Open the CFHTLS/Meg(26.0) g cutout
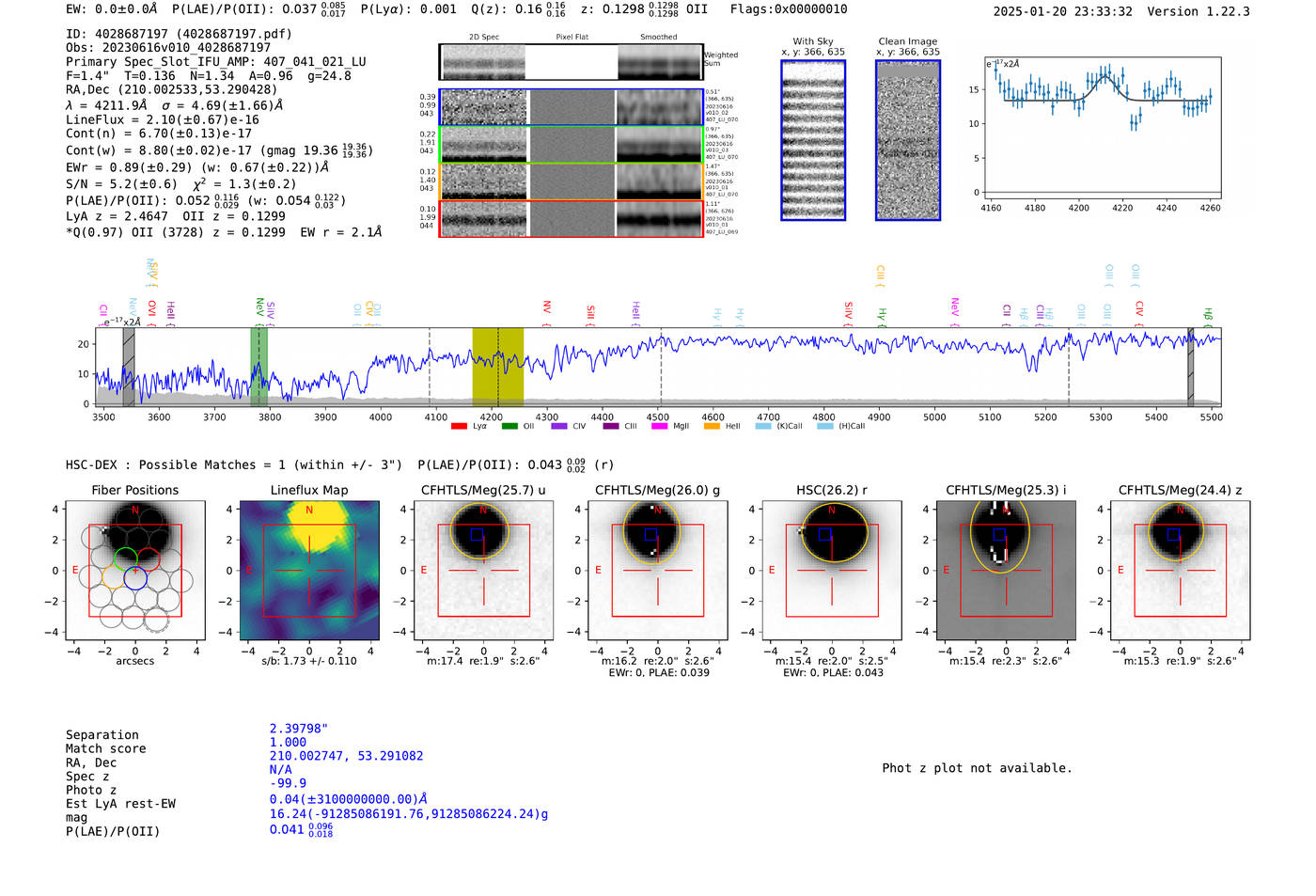Screen dimensions: 1316x896 tap(657, 572)
